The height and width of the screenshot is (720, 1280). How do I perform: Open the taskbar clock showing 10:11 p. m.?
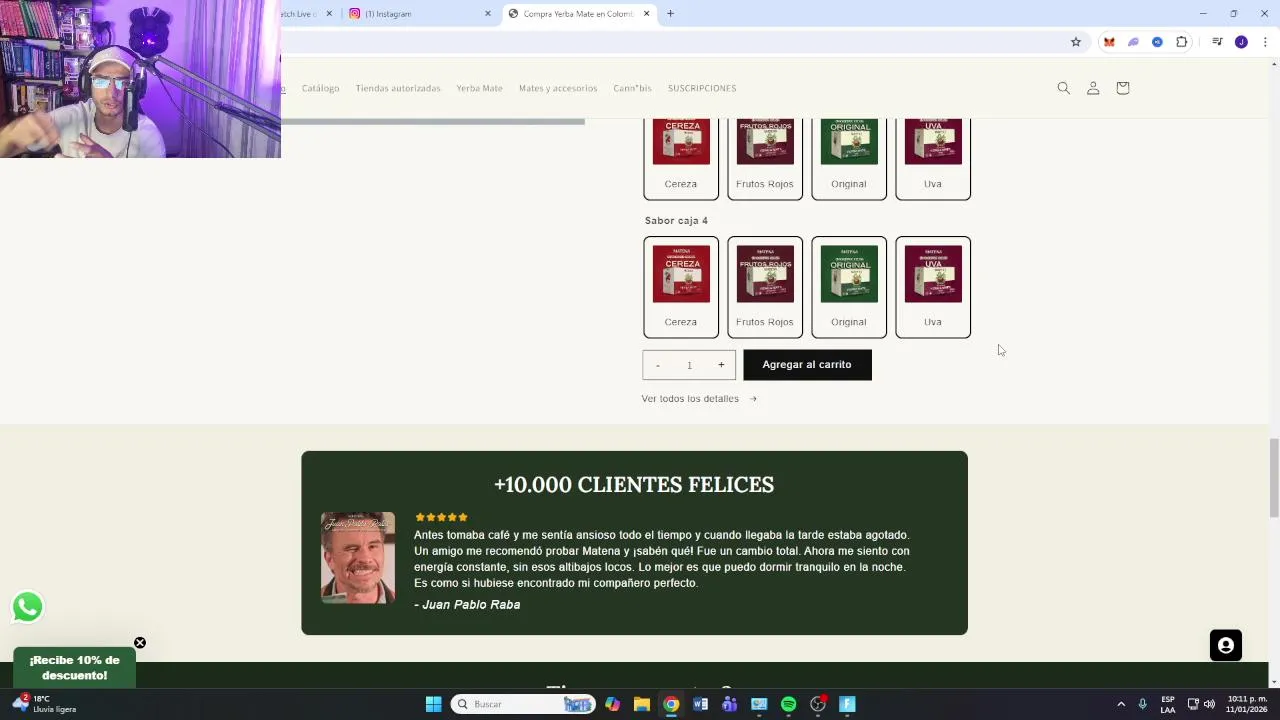click(x=1247, y=704)
